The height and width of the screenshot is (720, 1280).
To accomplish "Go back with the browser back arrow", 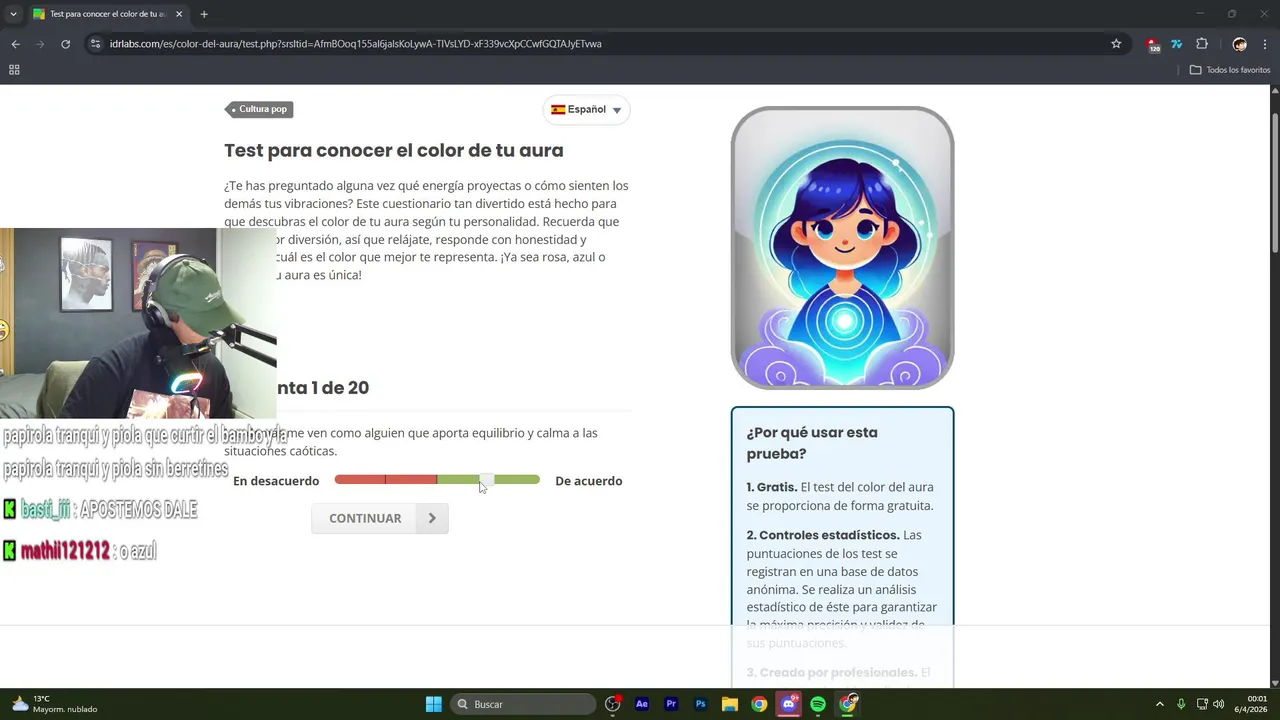I will click(x=15, y=44).
